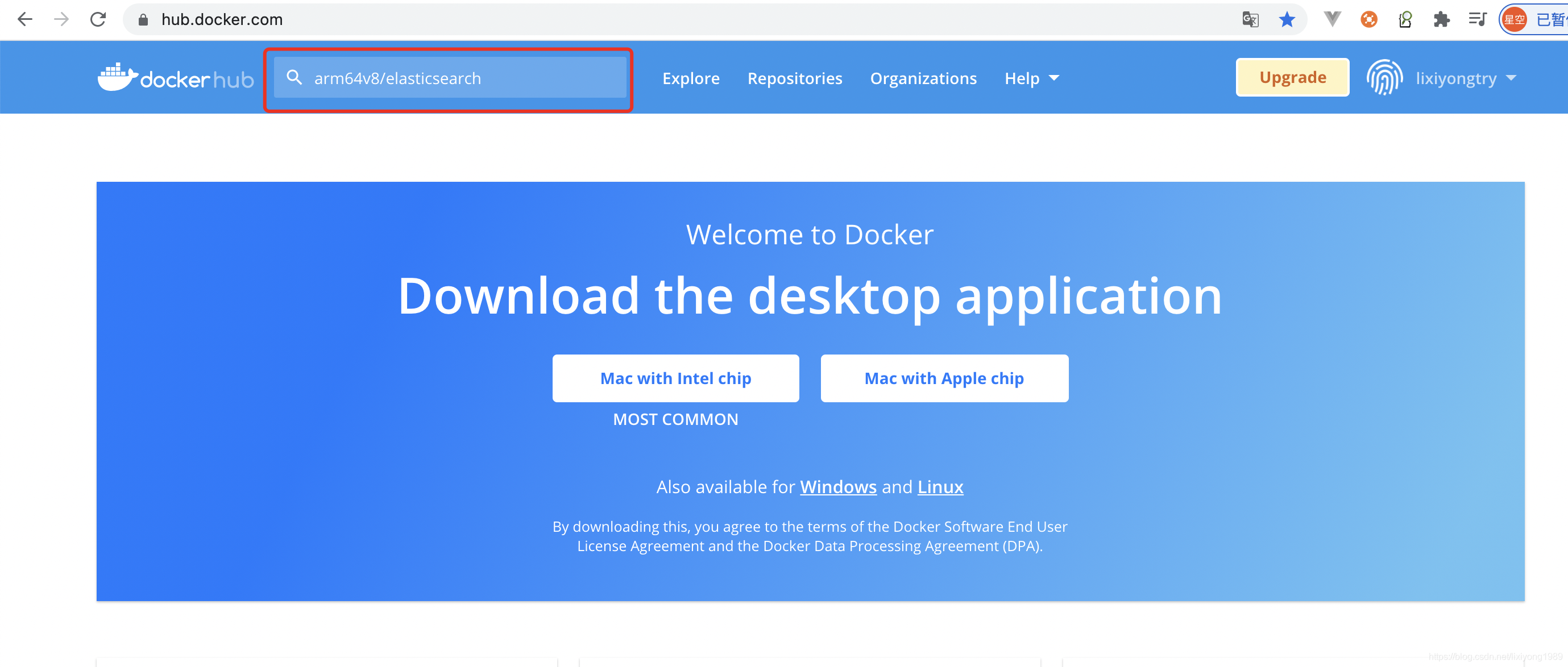1568x667 pixels.
Task: Click the Mac with Apple chip button
Action: click(x=944, y=378)
